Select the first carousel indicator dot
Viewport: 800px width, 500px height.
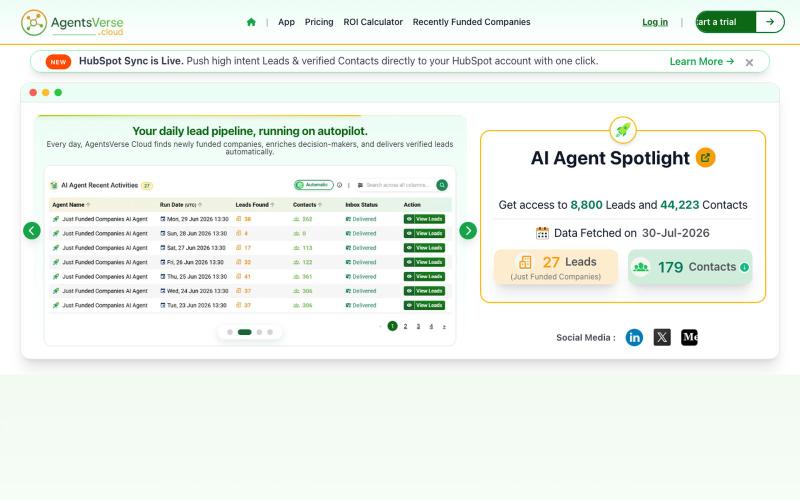pyautogui.click(x=230, y=332)
